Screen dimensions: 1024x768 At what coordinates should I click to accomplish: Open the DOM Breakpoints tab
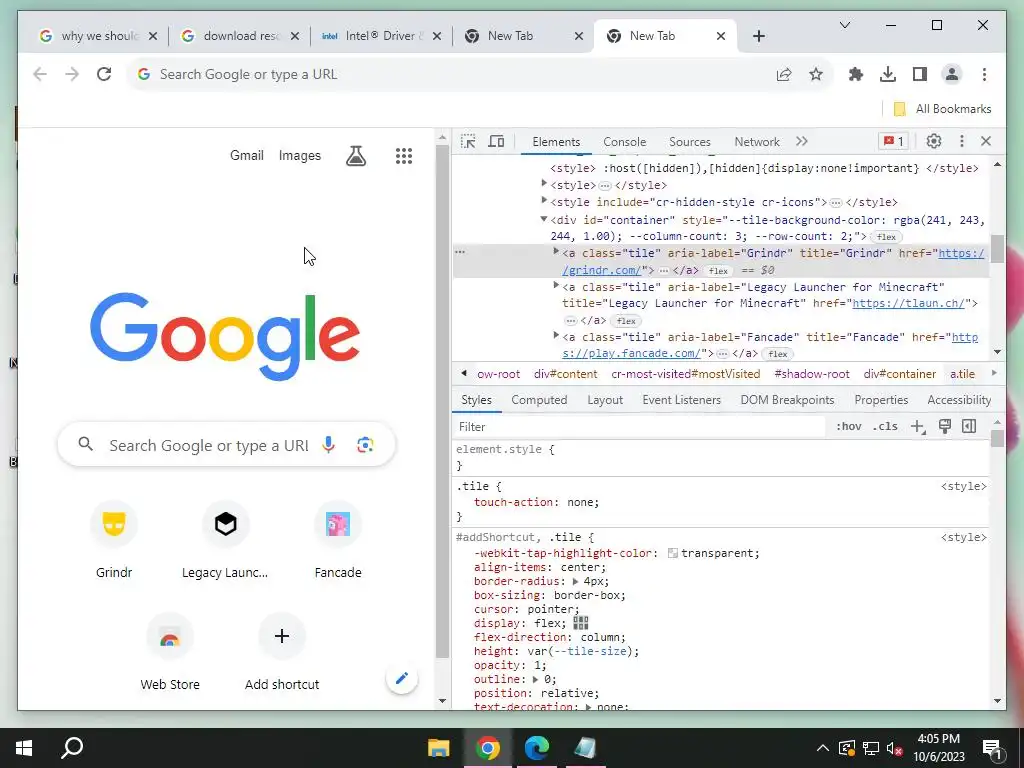pos(787,400)
